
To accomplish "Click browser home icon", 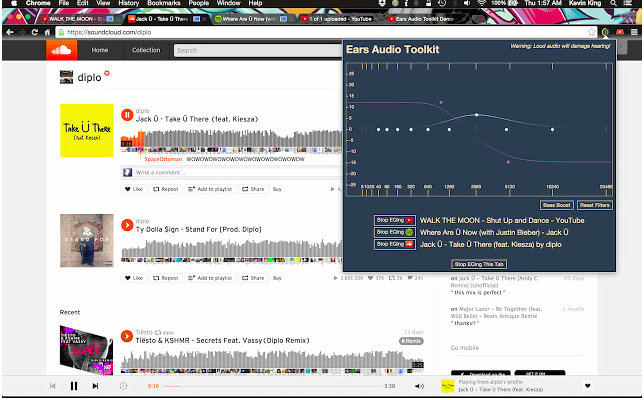I will [47, 32].
